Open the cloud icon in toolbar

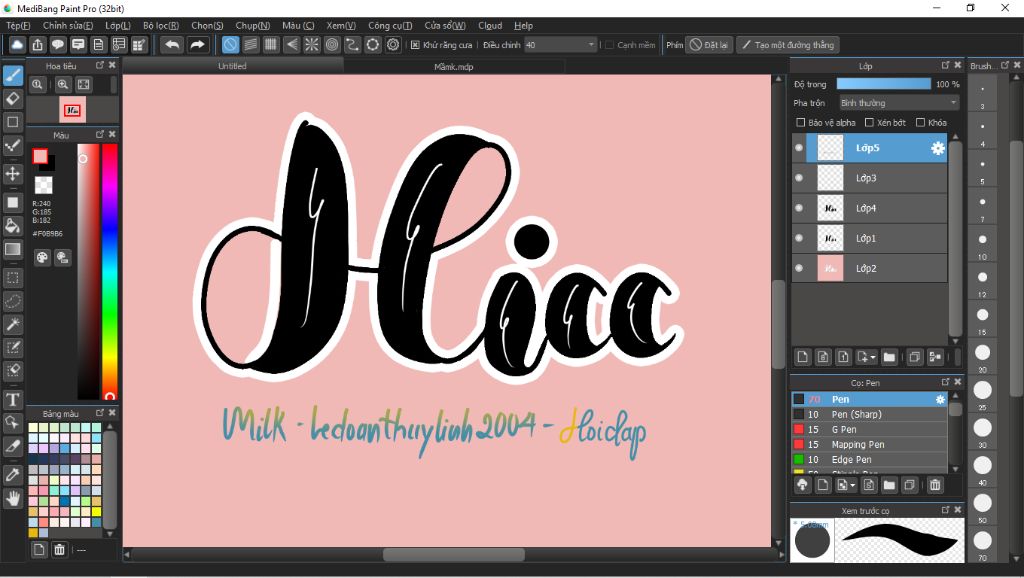click(17, 44)
